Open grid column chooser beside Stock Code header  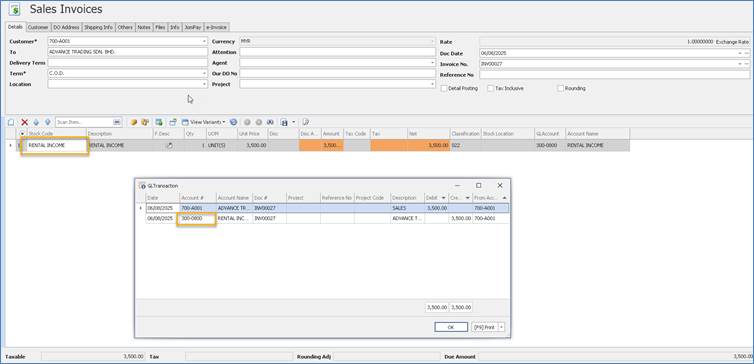tap(23, 134)
